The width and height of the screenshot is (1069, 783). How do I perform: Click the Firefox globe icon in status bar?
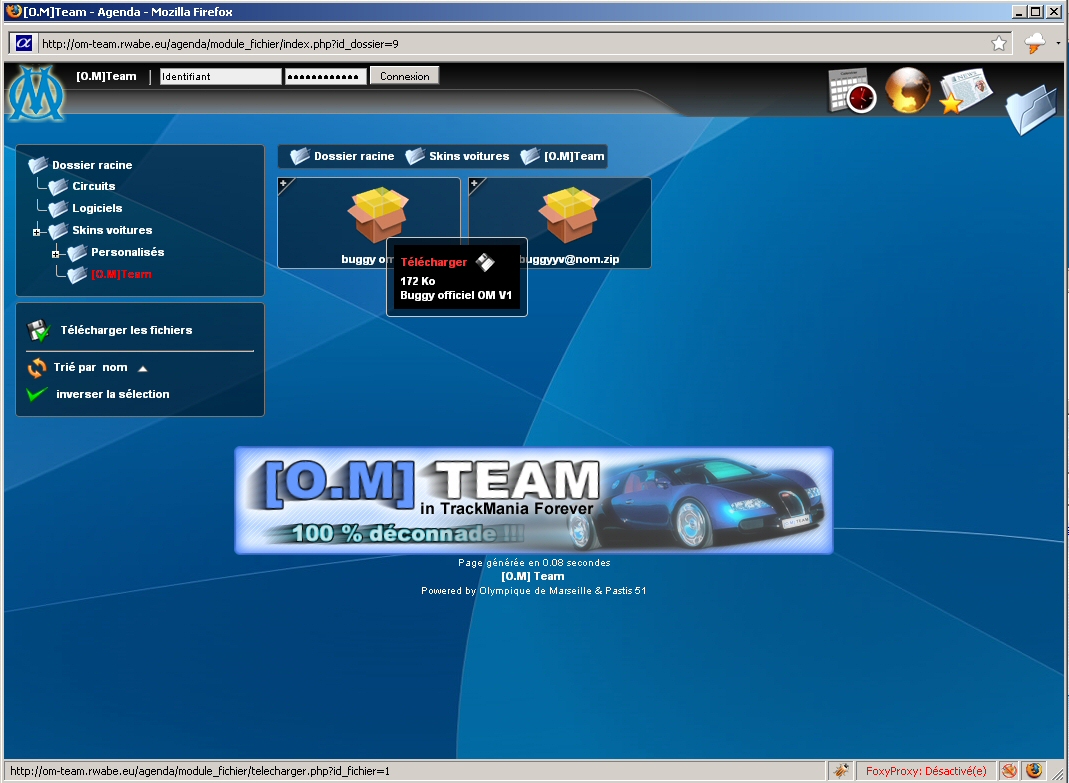click(1034, 771)
